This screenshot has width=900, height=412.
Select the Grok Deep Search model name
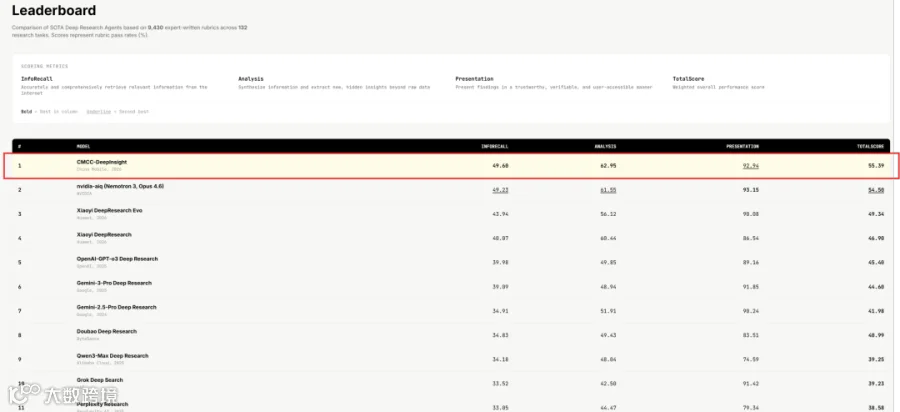99,379
